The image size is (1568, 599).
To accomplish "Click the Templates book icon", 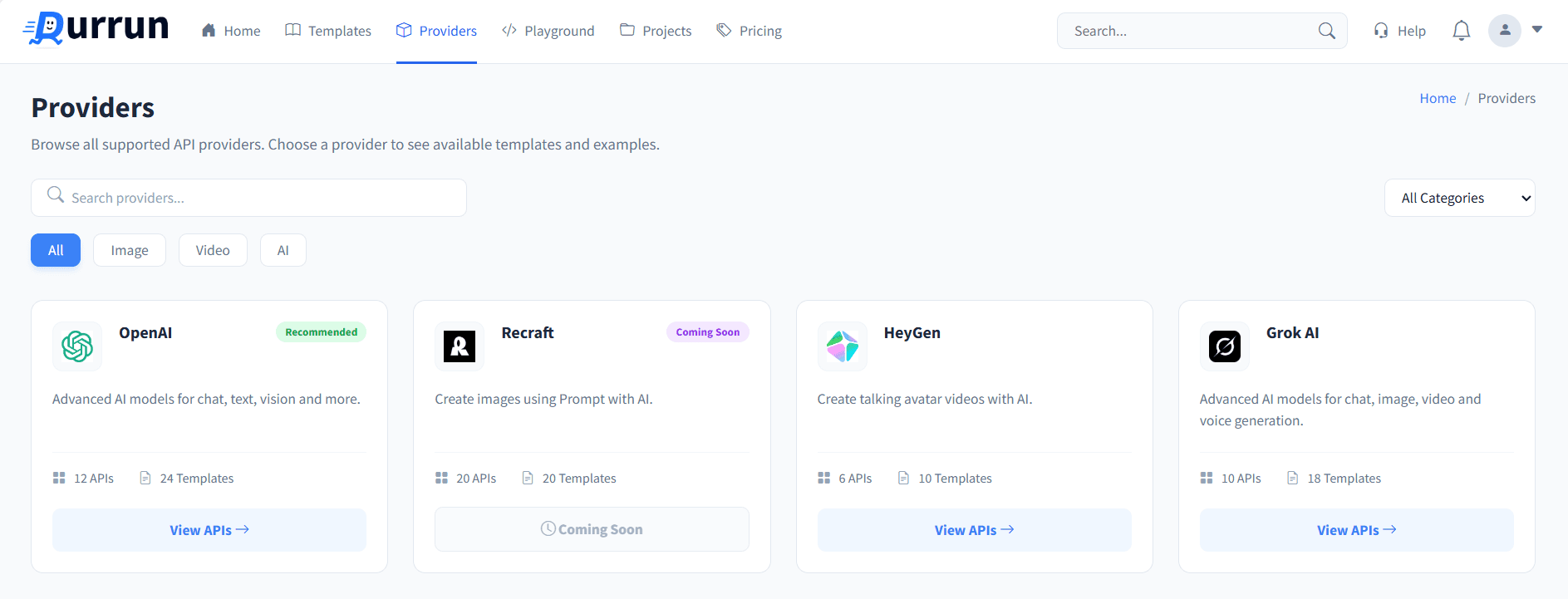I will point(292,30).
